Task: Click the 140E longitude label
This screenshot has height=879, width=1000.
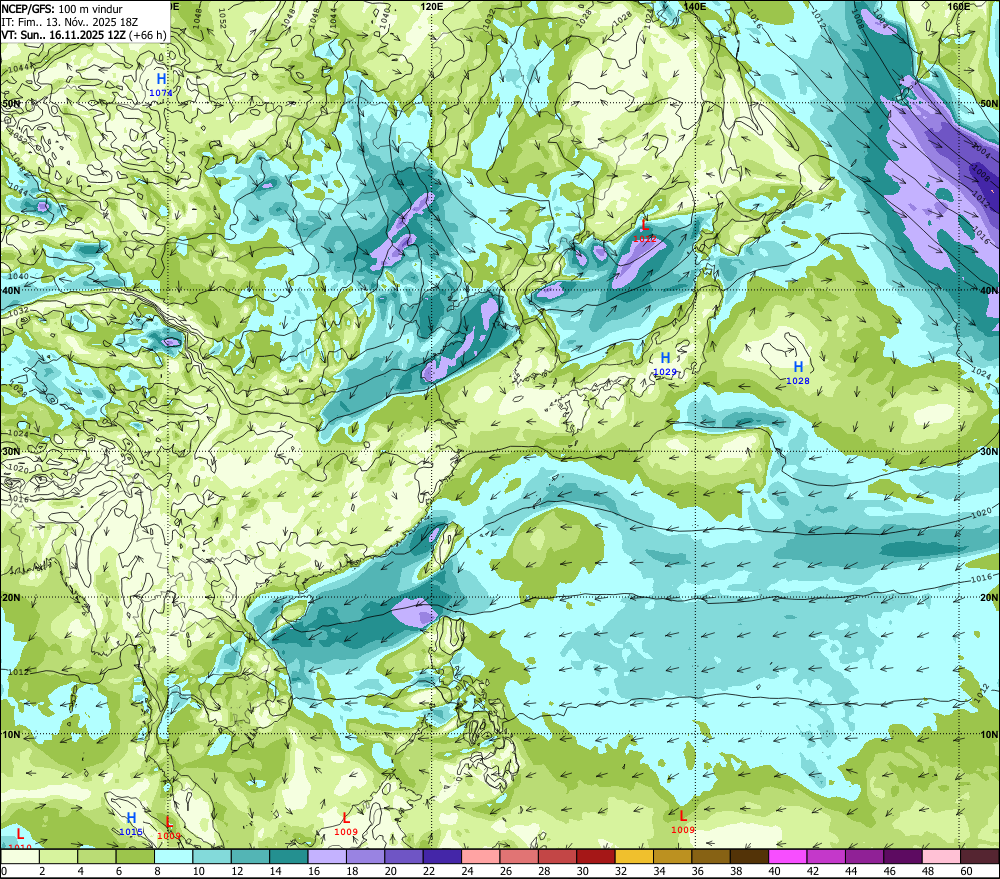Action: [x=695, y=6]
